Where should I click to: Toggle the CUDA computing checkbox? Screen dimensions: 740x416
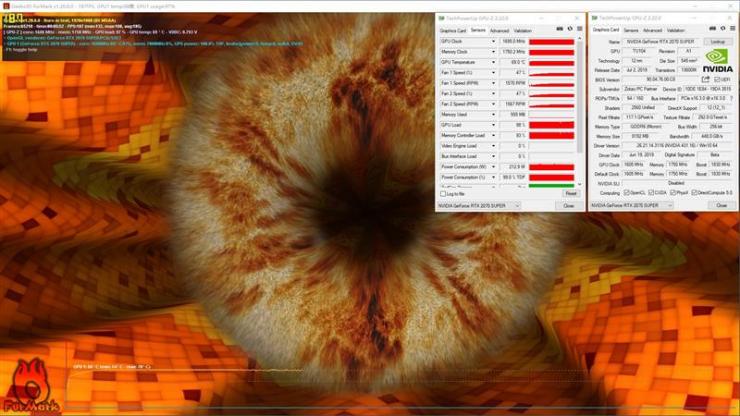click(x=651, y=193)
